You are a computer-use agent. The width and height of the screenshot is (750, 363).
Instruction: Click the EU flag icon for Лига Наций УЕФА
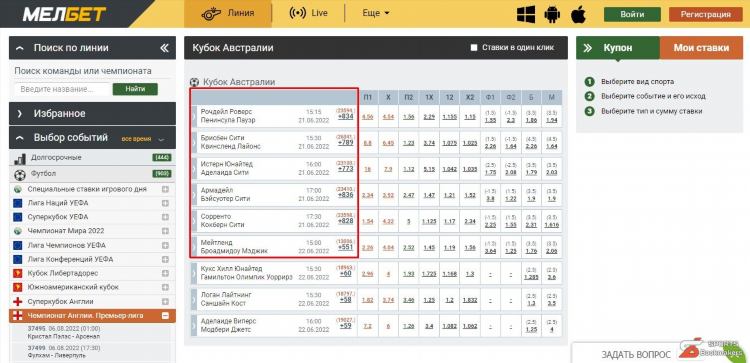[x=18, y=203]
